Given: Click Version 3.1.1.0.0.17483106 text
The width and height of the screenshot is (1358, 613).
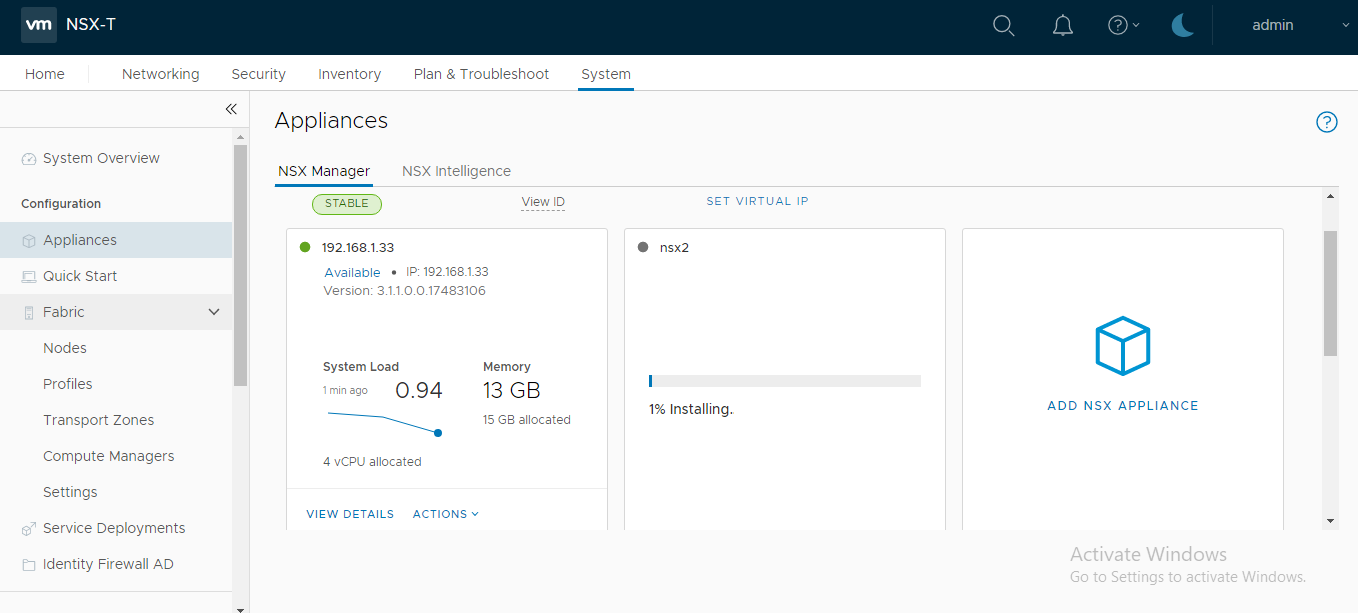Looking at the screenshot, I should [x=405, y=291].
